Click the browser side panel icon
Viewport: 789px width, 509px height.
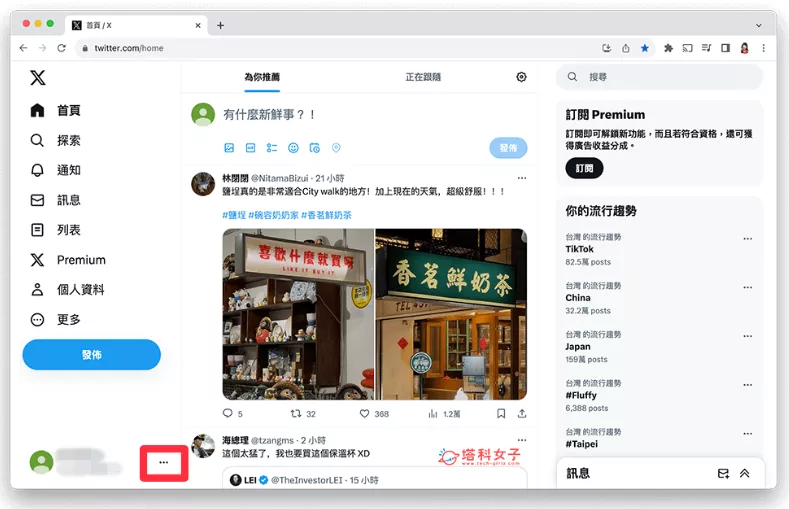(725, 48)
